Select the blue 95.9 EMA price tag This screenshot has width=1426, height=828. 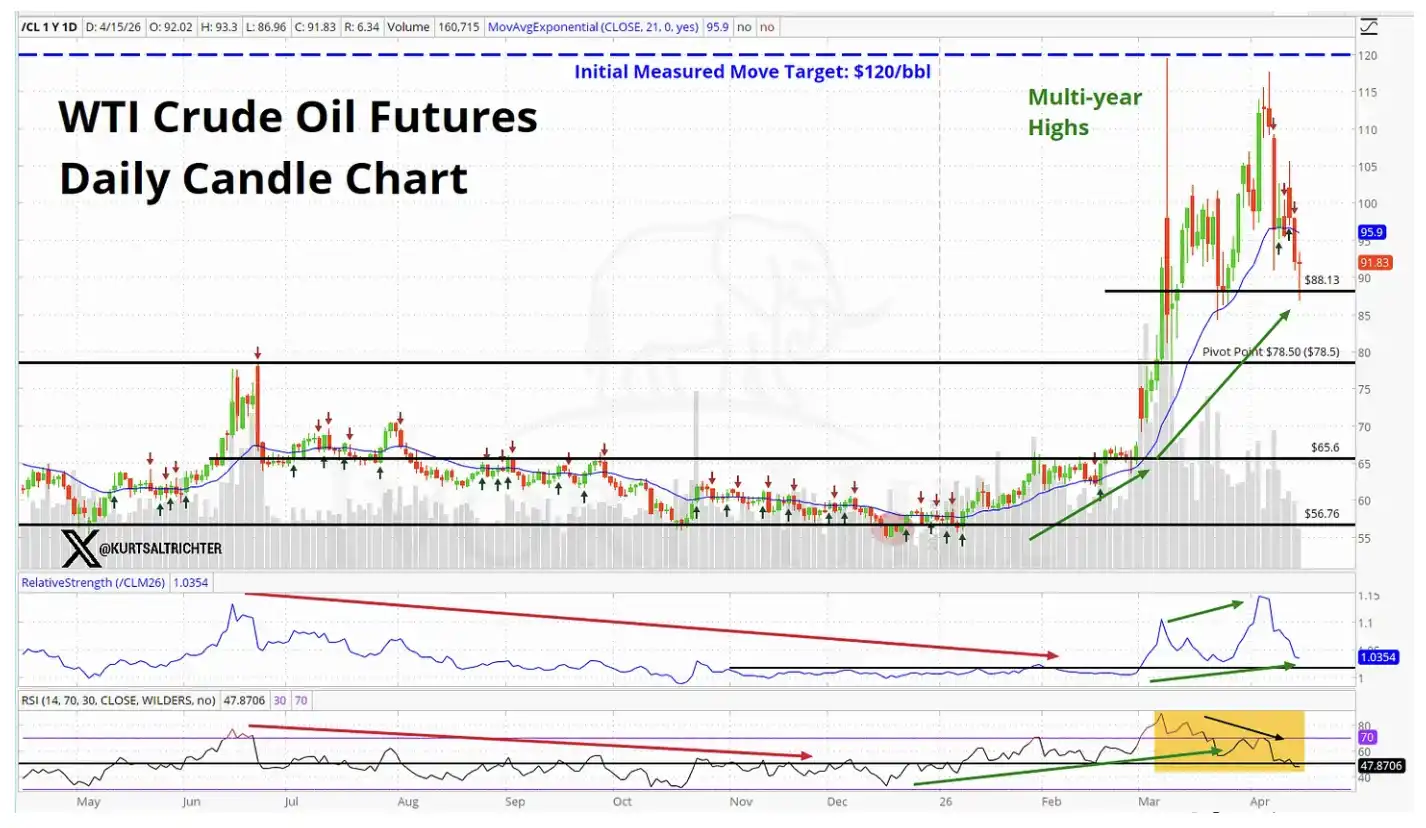[x=1369, y=232]
